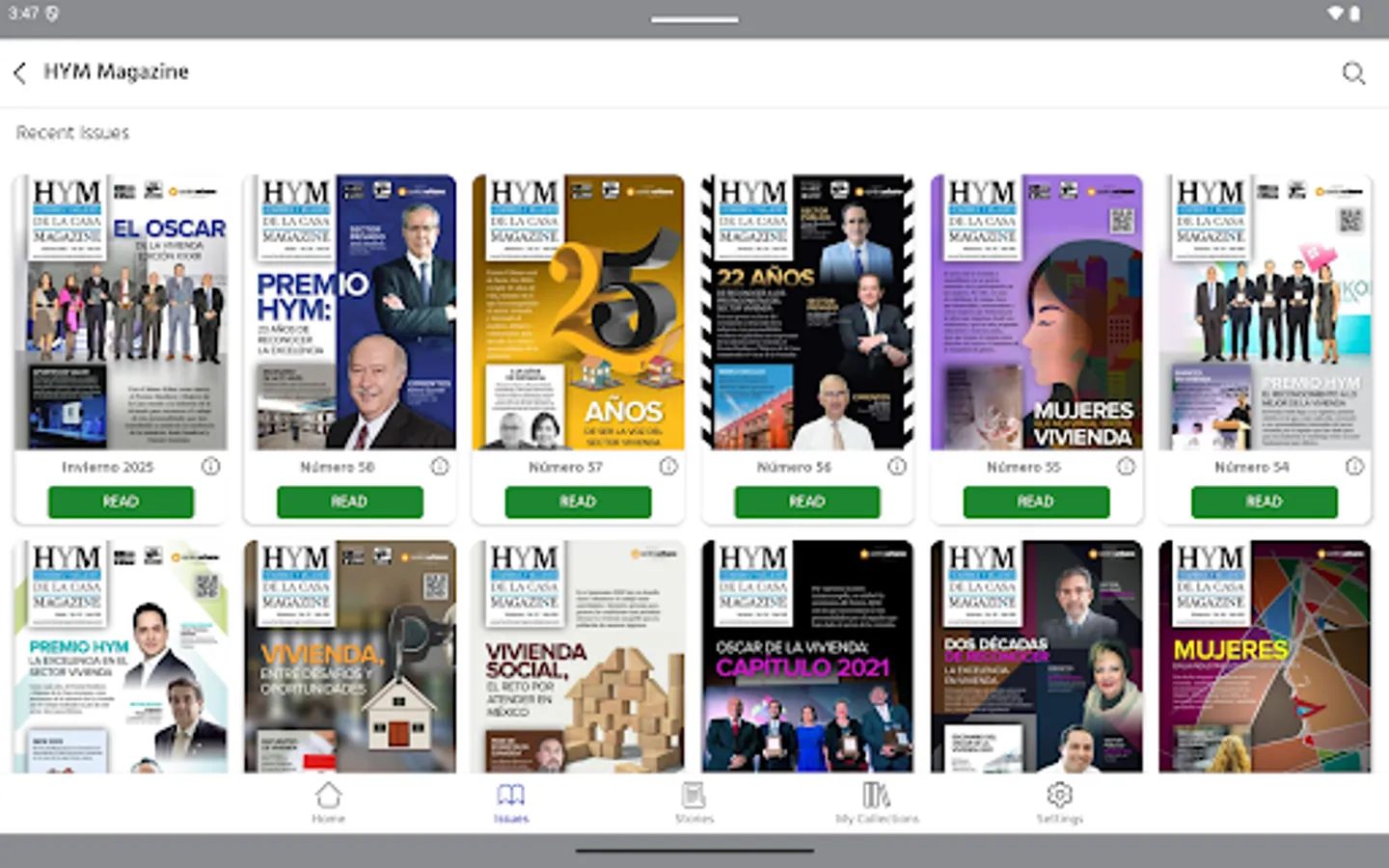Open the Settings tab

tap(1059, 802)
